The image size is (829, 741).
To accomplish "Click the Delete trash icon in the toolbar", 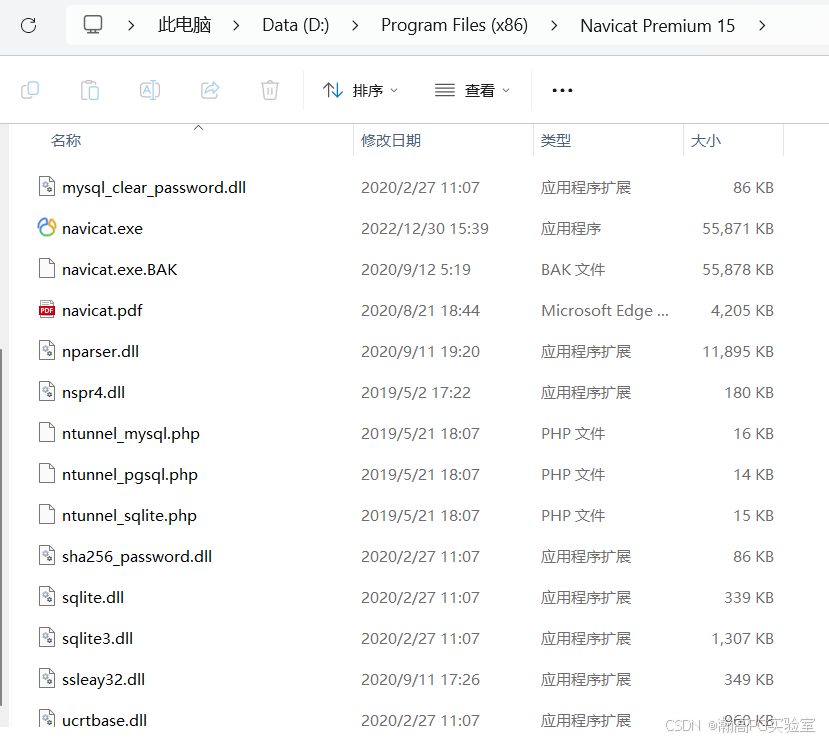I will [270, 90].
